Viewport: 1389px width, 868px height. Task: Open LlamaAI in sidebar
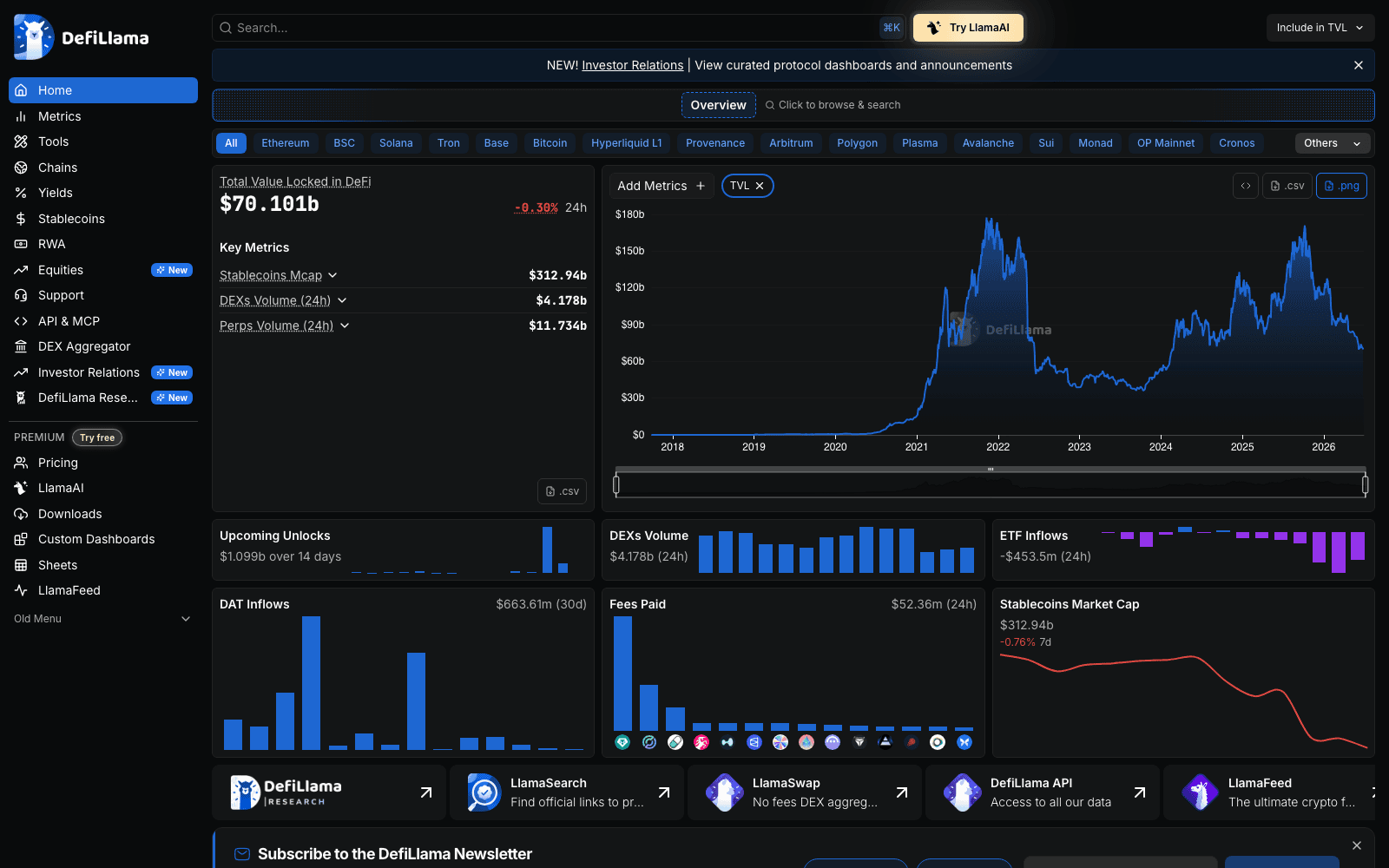click(x=103, y=488)
